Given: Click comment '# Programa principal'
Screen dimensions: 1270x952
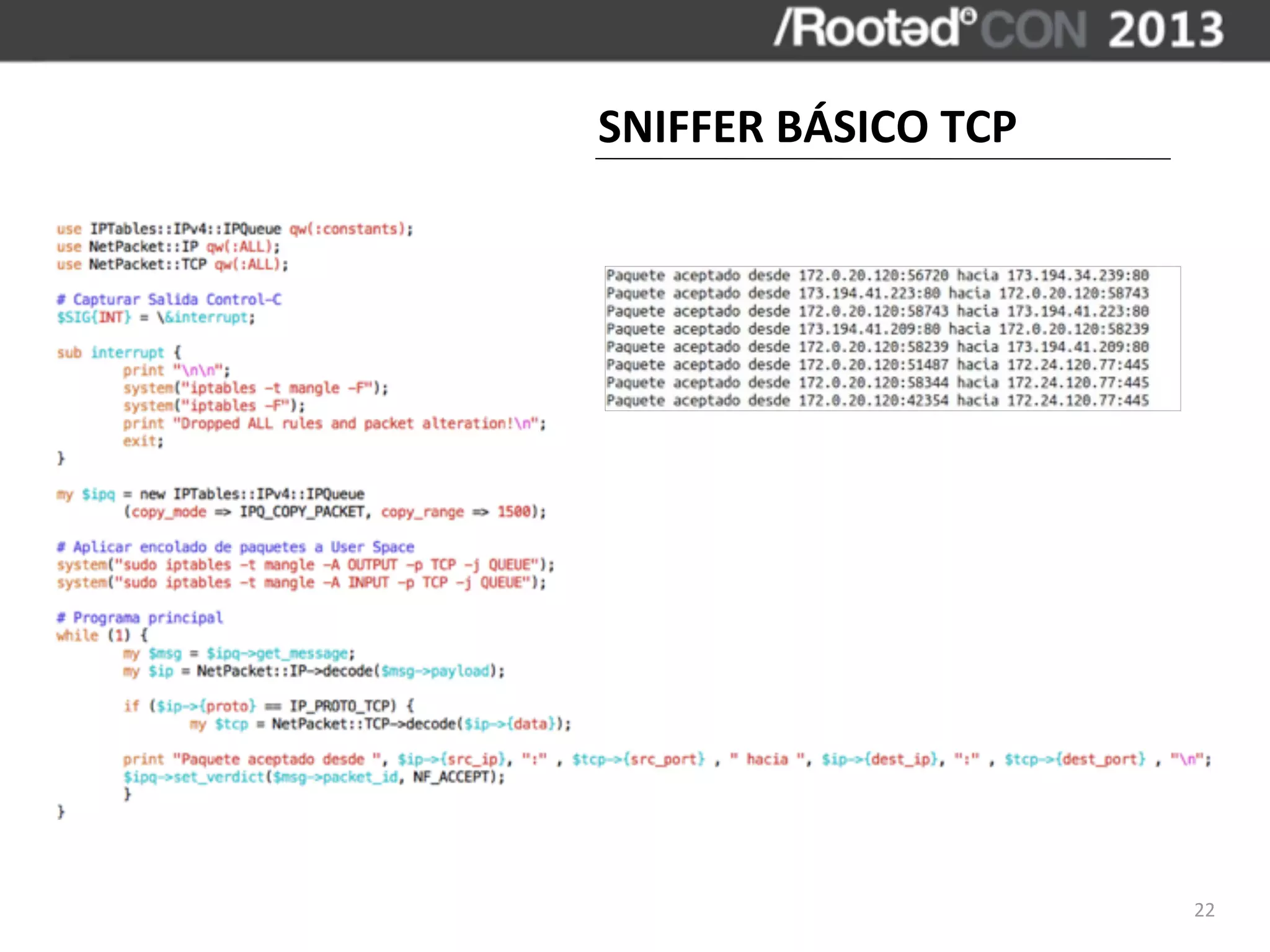Looking at the screenshot, I should tap(140, 618).
